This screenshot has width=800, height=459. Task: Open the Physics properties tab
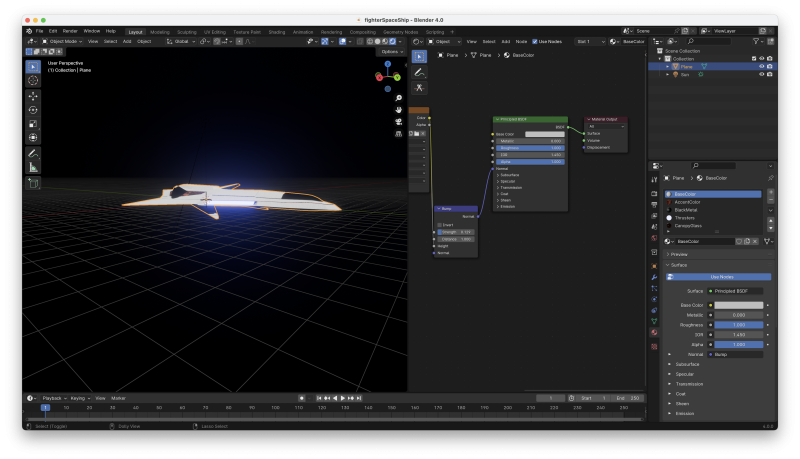654,299
